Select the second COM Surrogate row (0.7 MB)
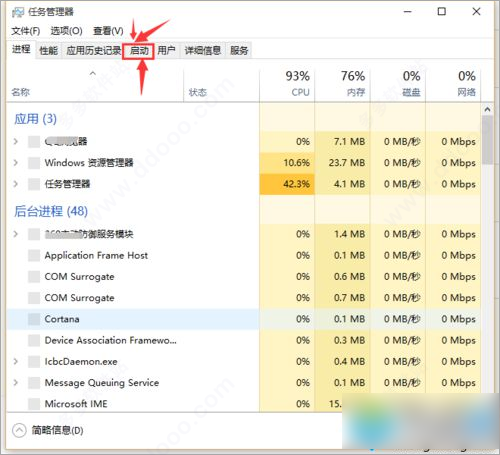 [243, 298]
